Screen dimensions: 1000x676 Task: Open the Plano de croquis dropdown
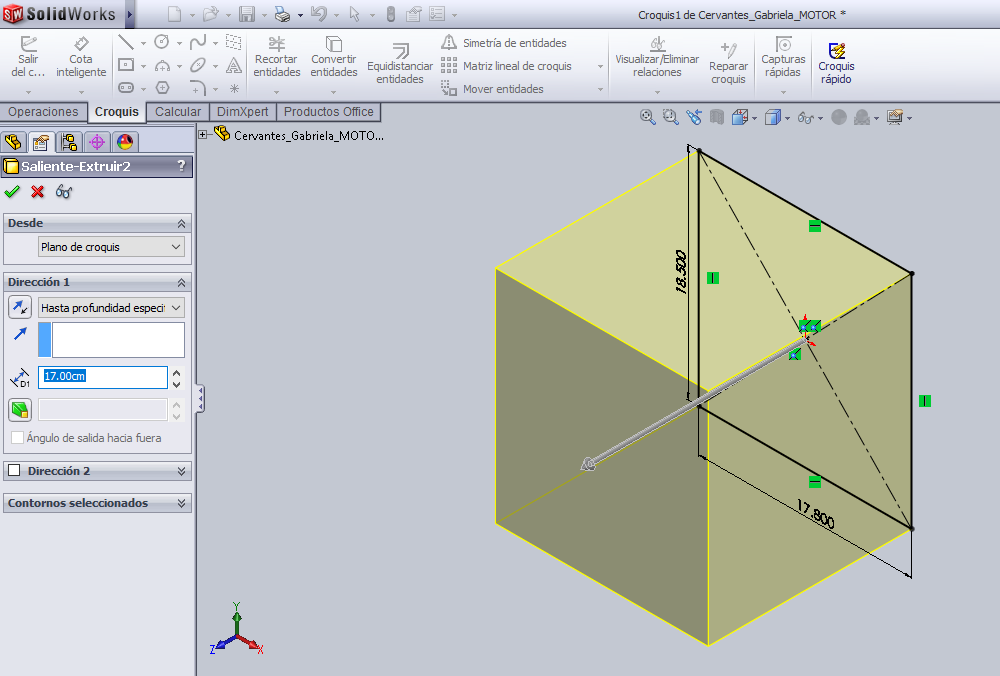110,246
